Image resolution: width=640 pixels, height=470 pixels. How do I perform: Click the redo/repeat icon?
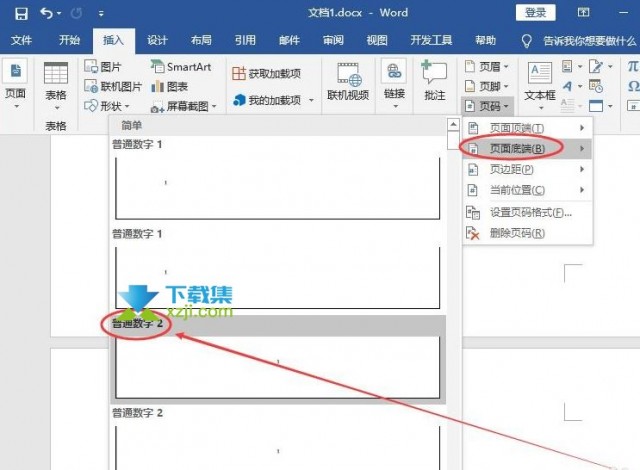pyautogui.click(x=76, y=13)
